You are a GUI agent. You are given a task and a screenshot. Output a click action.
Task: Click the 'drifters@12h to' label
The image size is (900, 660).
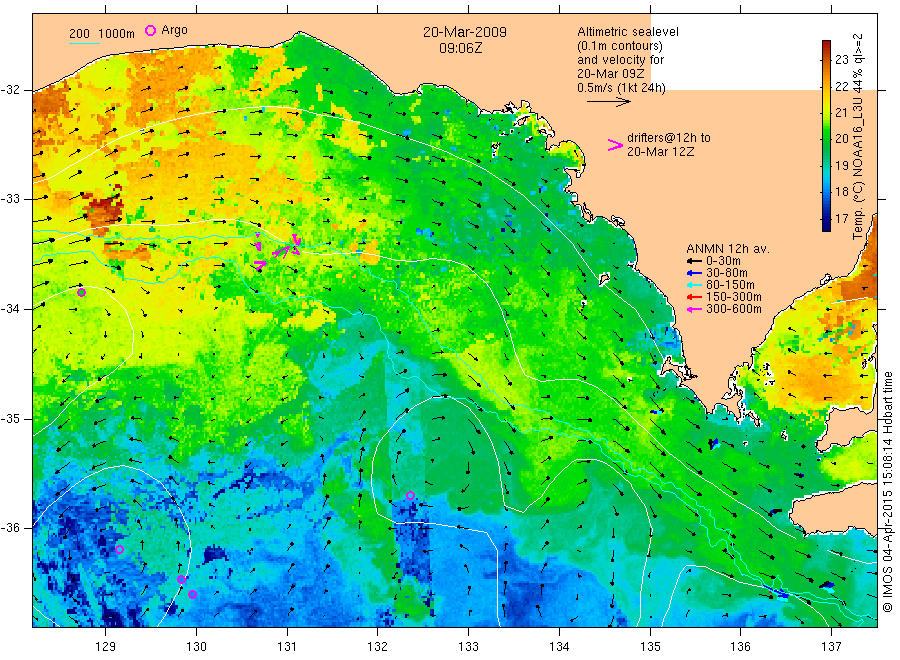(669, 138)
